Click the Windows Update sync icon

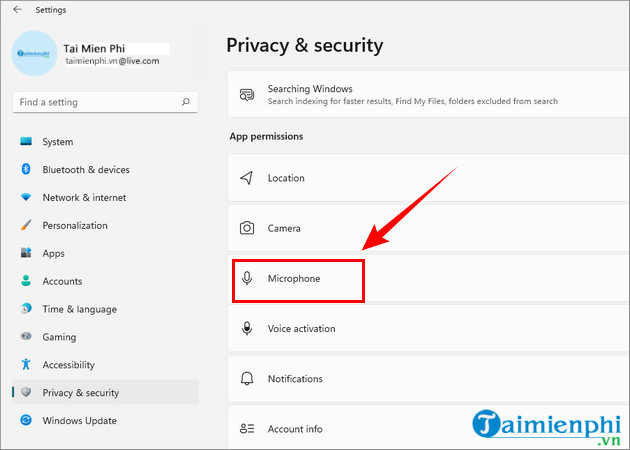26,420
